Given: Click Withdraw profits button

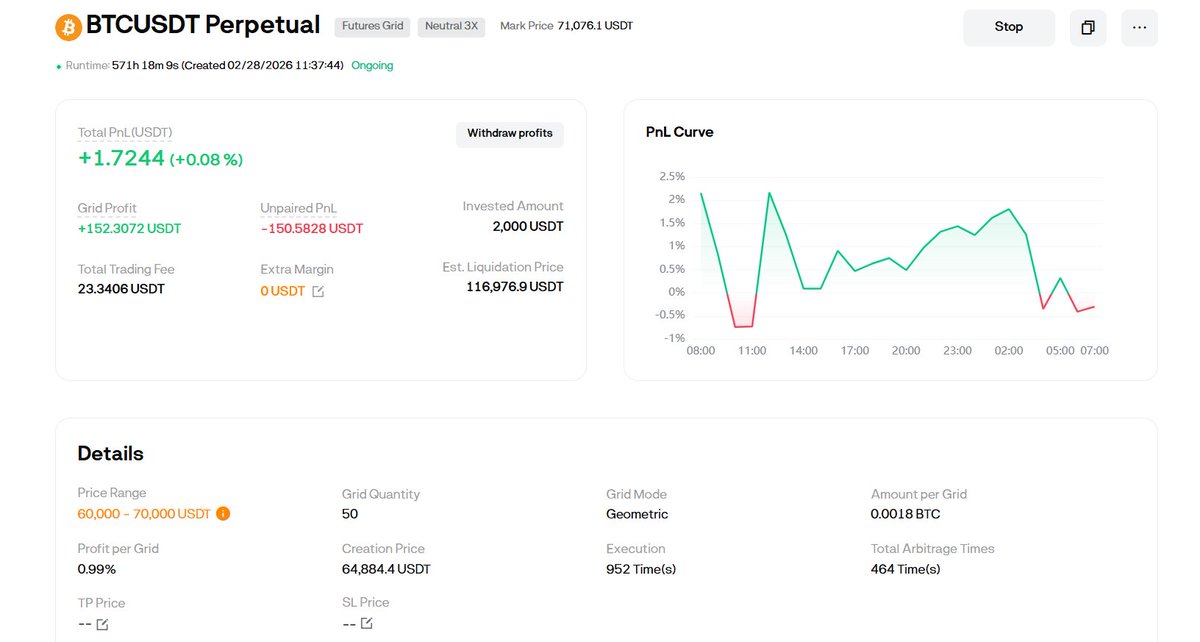Looking at the screenshot, I should tap(510, 134).
